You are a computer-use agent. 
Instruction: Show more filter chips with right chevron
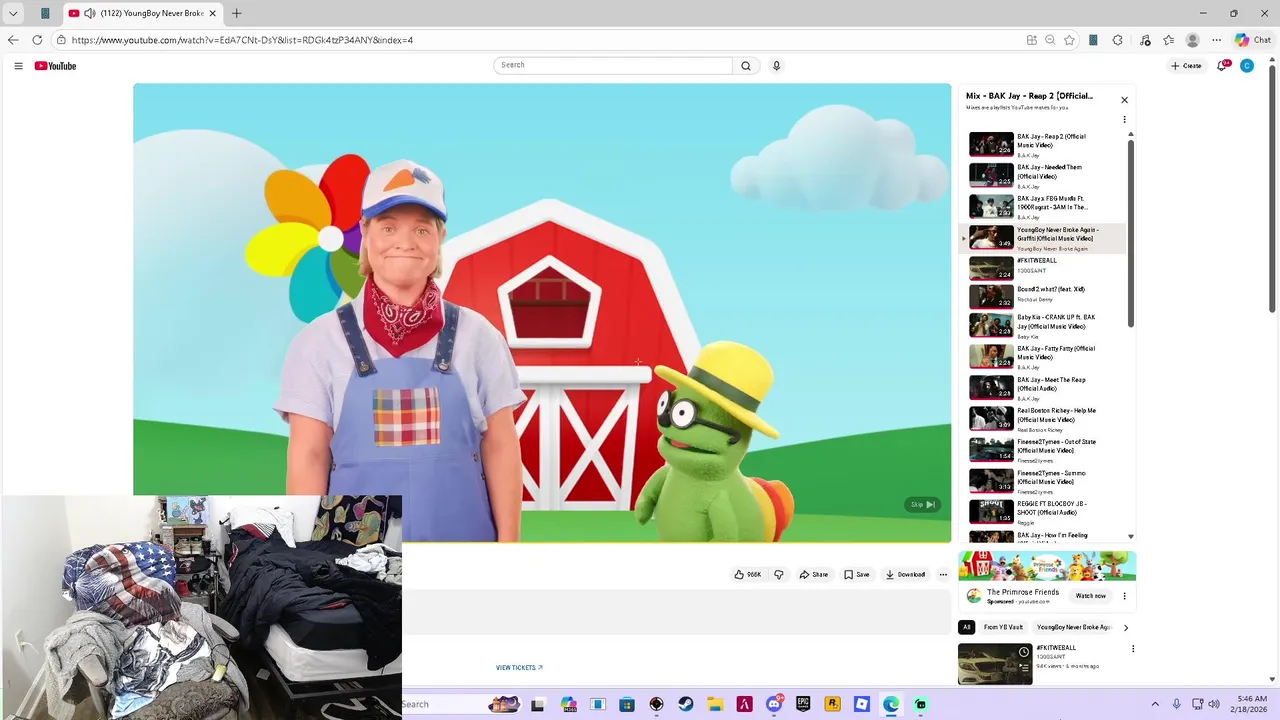click(1125, 628)
